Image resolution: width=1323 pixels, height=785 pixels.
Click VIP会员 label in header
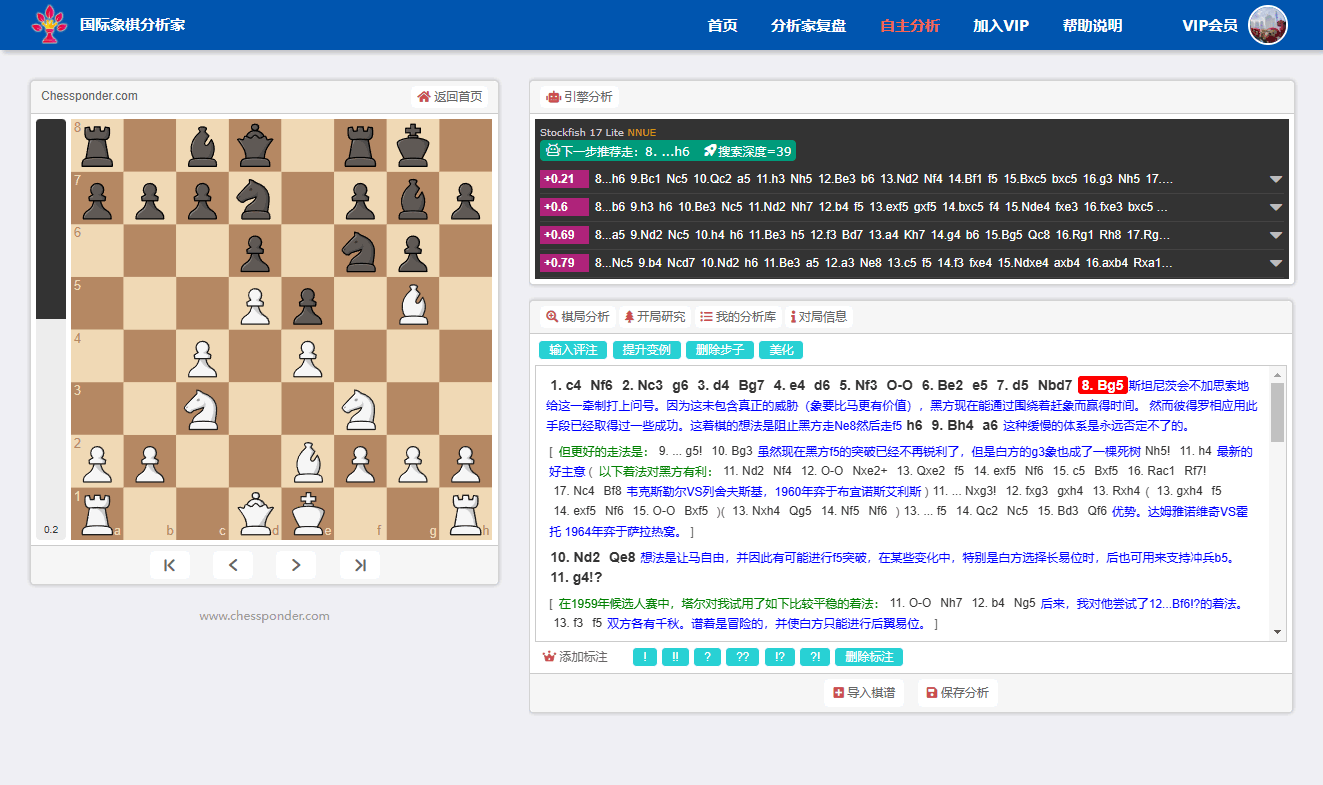[x=1210, y=26]
